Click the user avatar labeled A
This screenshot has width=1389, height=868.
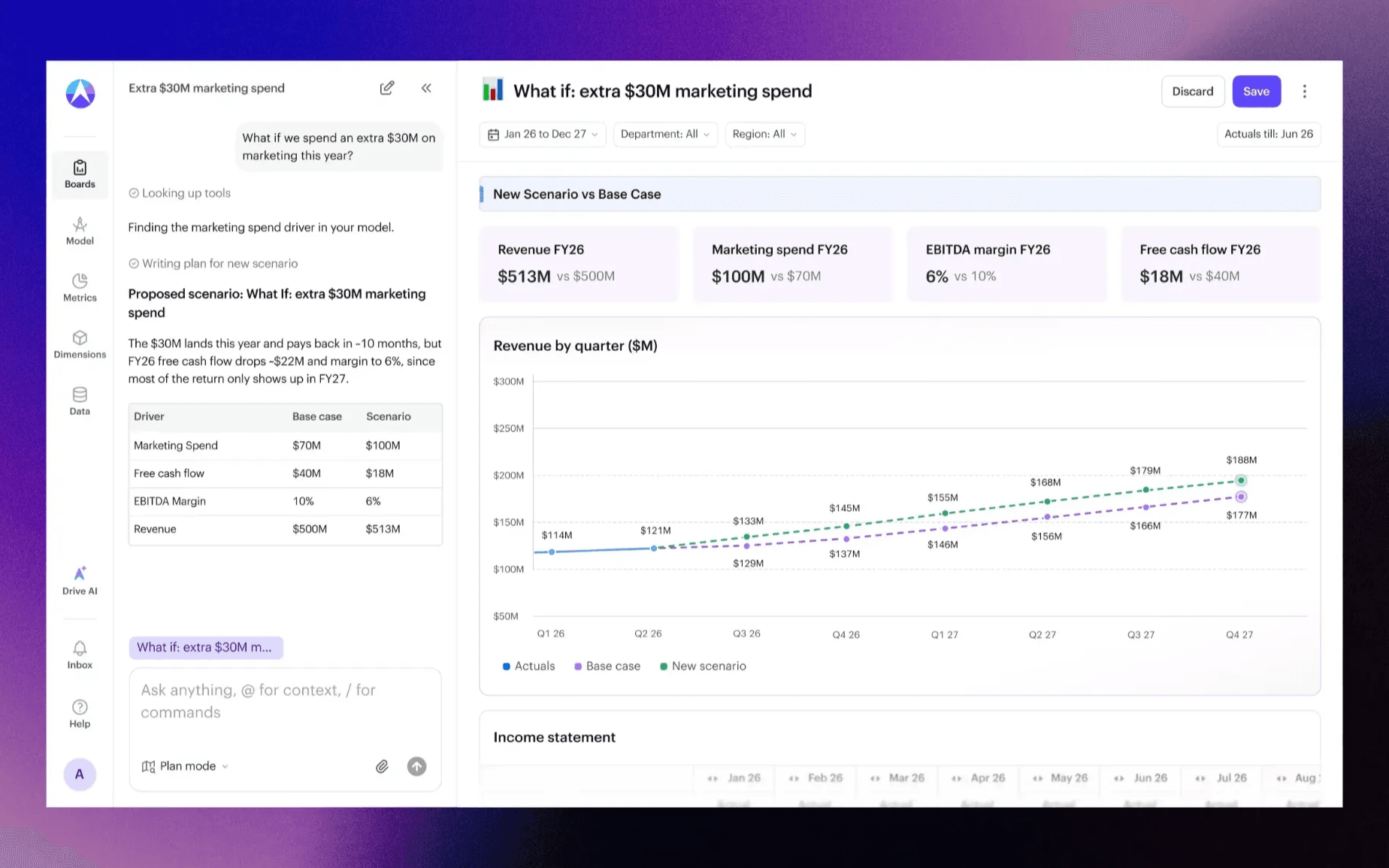80,774
